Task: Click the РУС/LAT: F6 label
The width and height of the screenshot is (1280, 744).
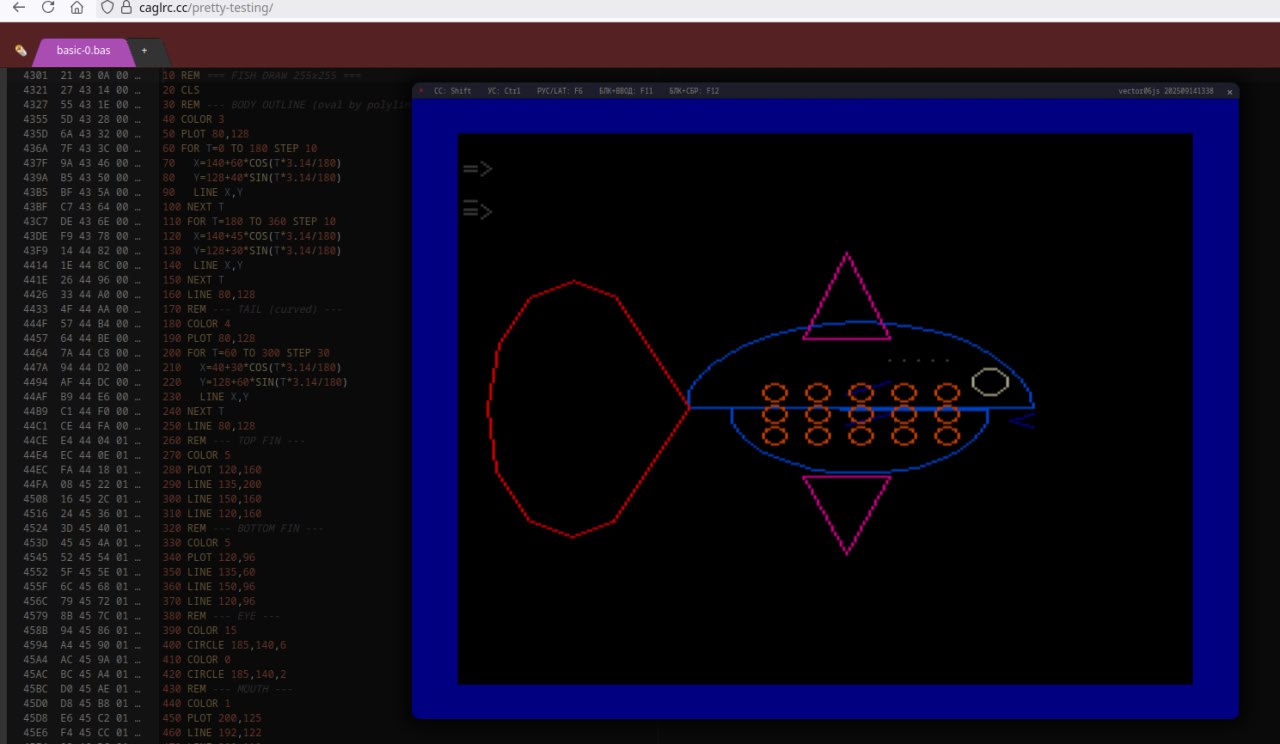Action: pos(559,91)
